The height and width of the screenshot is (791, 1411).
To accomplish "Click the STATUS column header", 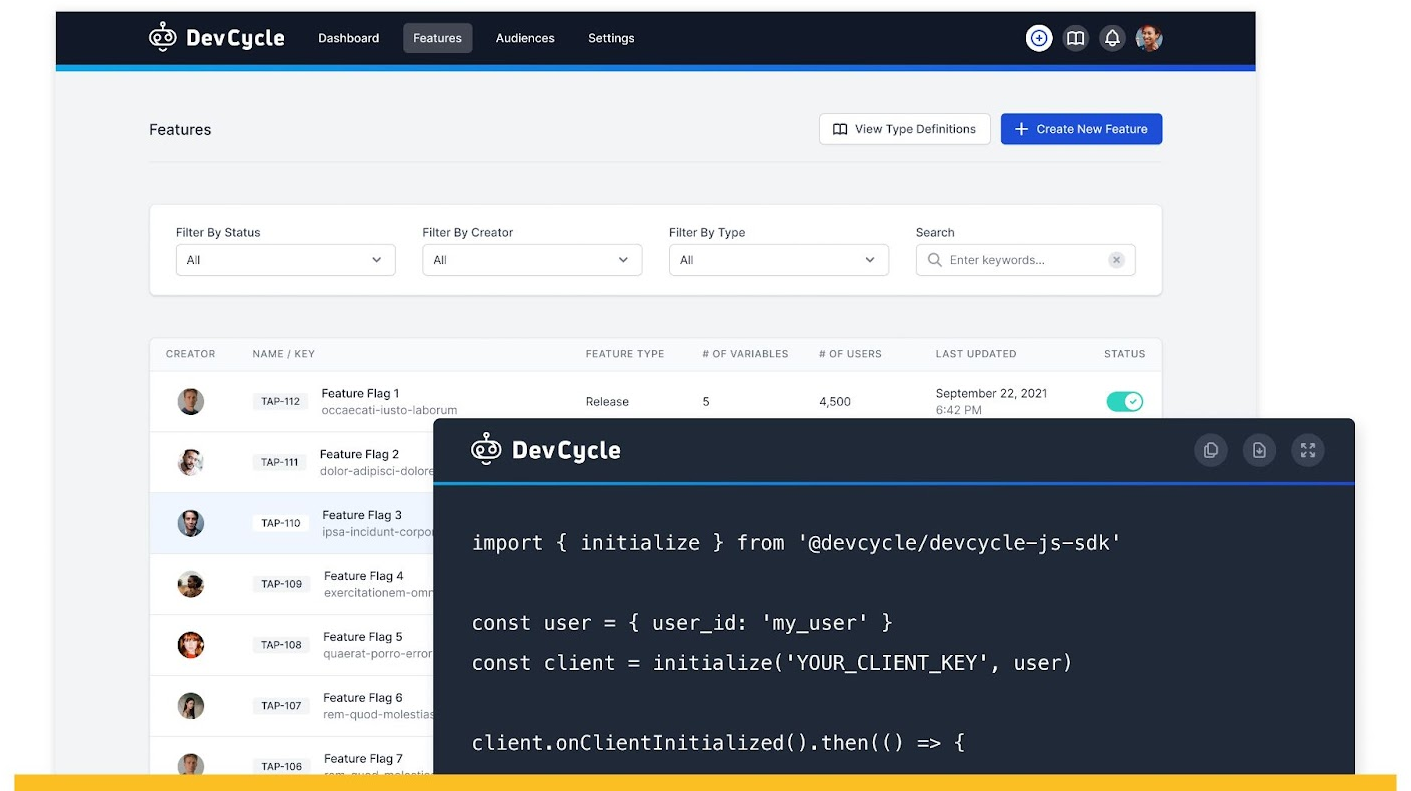I will (1125, 354).
